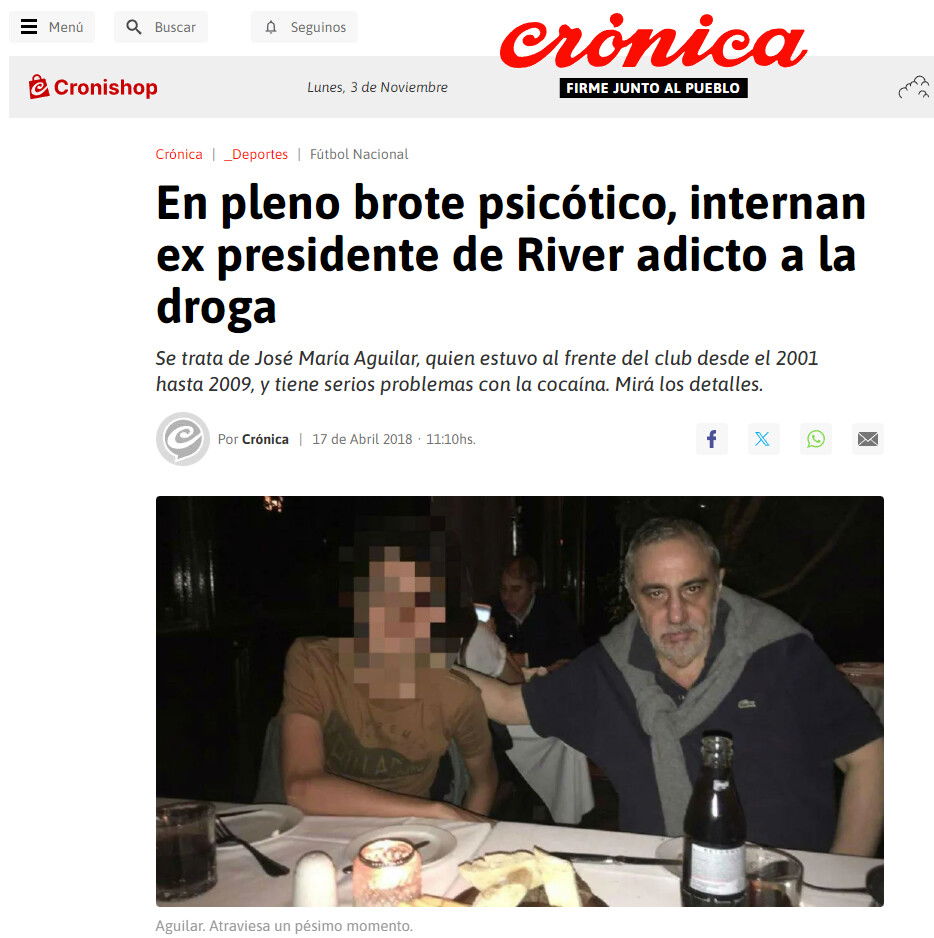This screenshot has width=934, height=938.
Task: Open the Fútbol Nacional breadcrumb
Action: pyautogui.click(x=359, y=154)
